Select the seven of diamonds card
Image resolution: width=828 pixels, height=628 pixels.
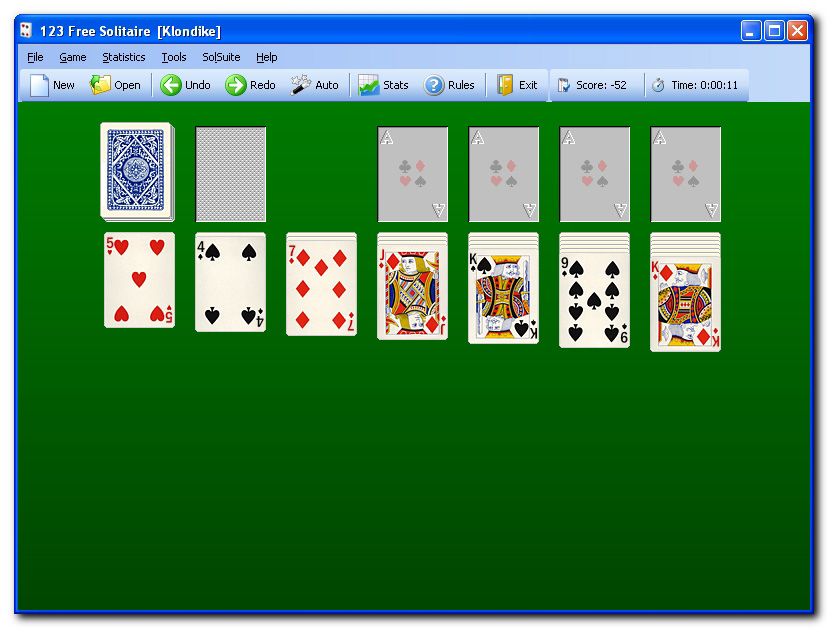[321, 287]
